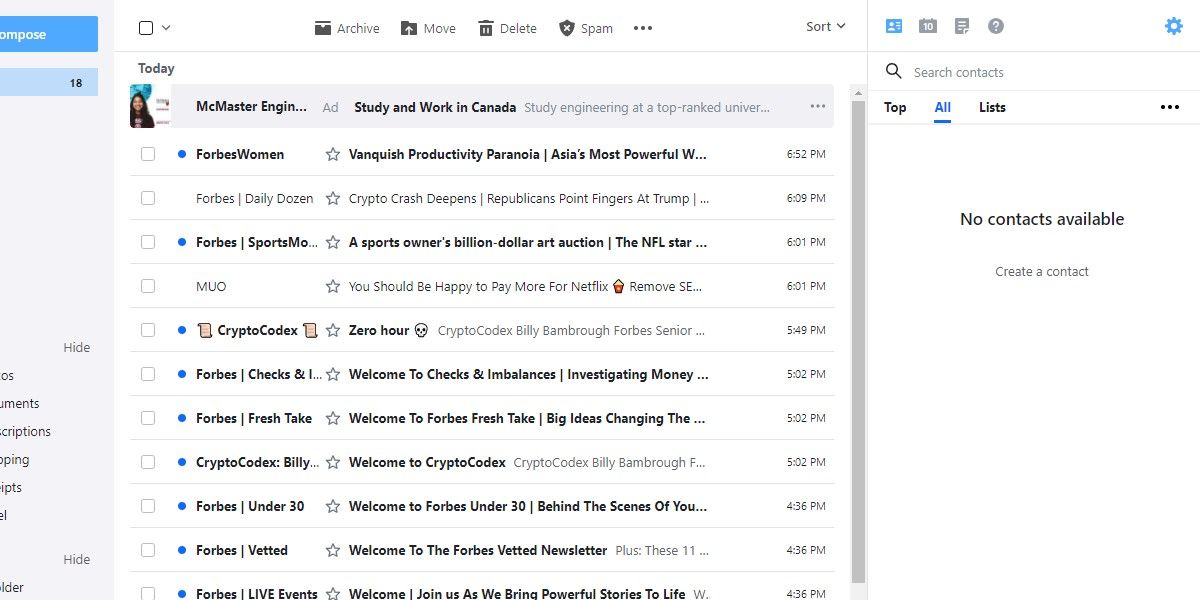Check the Forbes | Under 30 email checkbox
This screenshot has height=600, width=1200.
[148, 506]
